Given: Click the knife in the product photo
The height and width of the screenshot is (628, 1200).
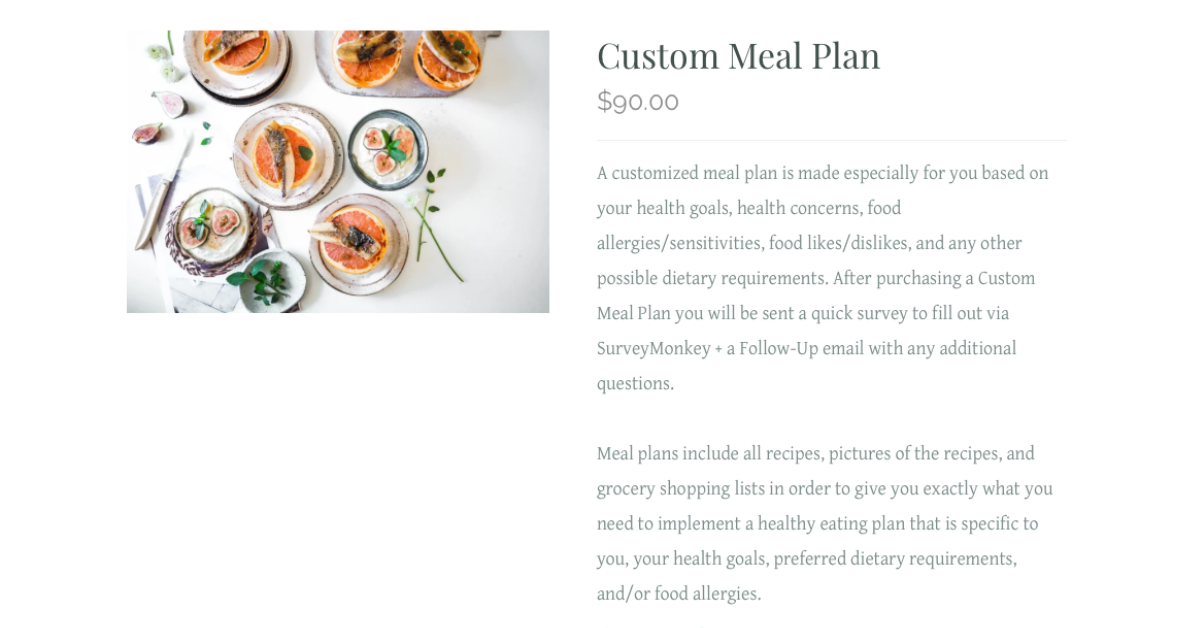Looking at the screenshot, I should tap(162, 191).
